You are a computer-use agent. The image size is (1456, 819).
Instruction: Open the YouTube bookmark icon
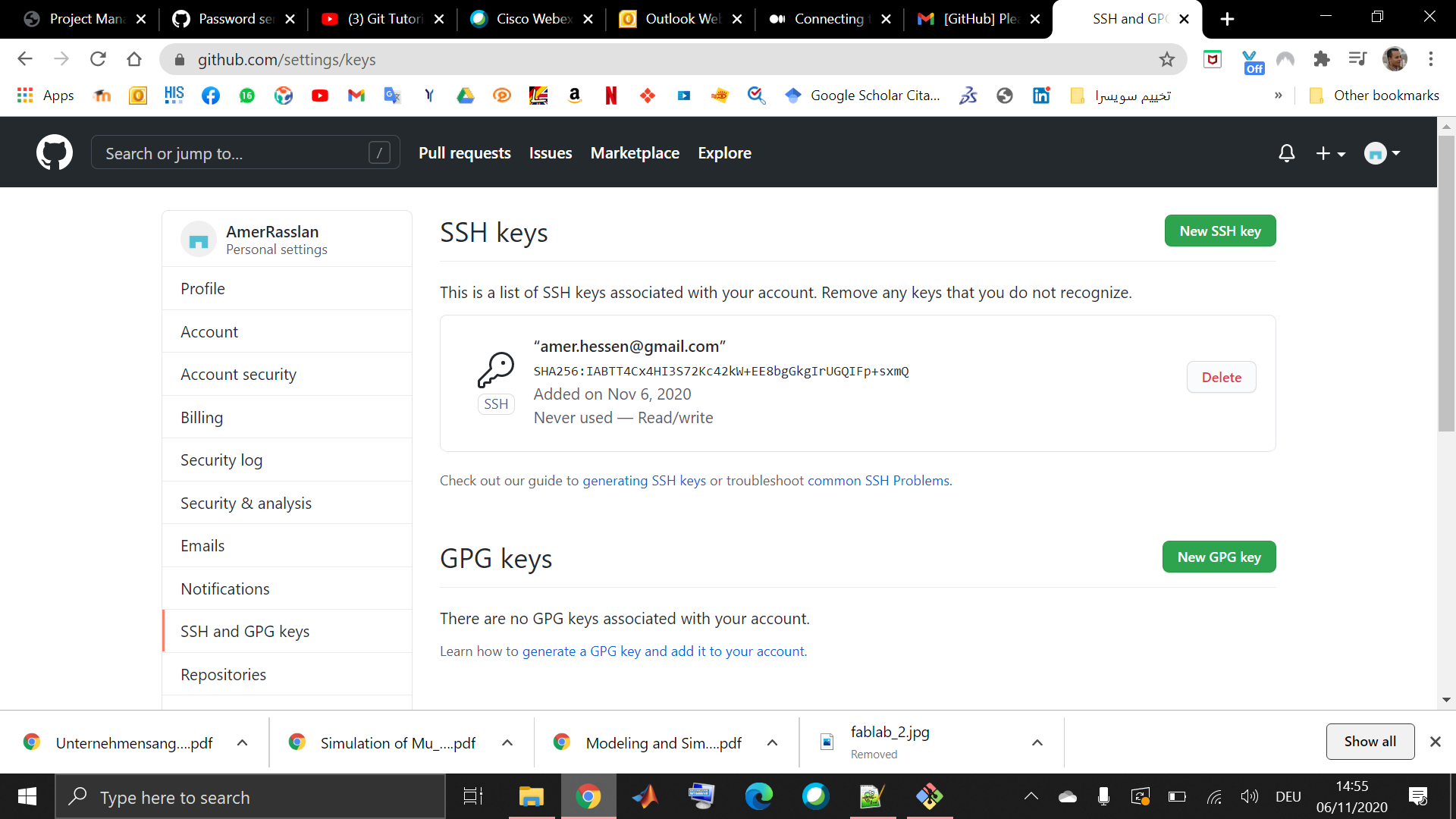click(x=320, y=96)
